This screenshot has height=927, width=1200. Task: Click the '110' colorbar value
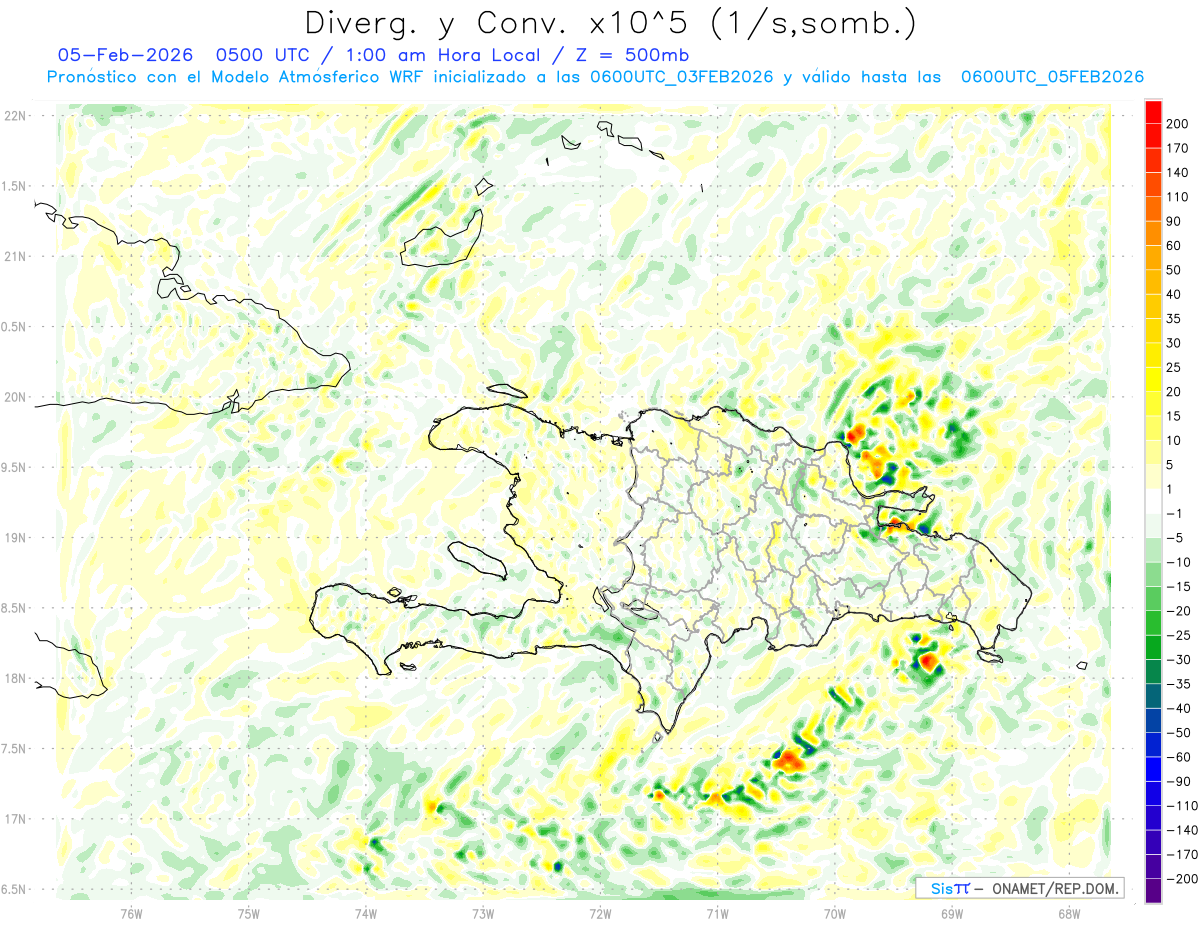point(1176,197)
